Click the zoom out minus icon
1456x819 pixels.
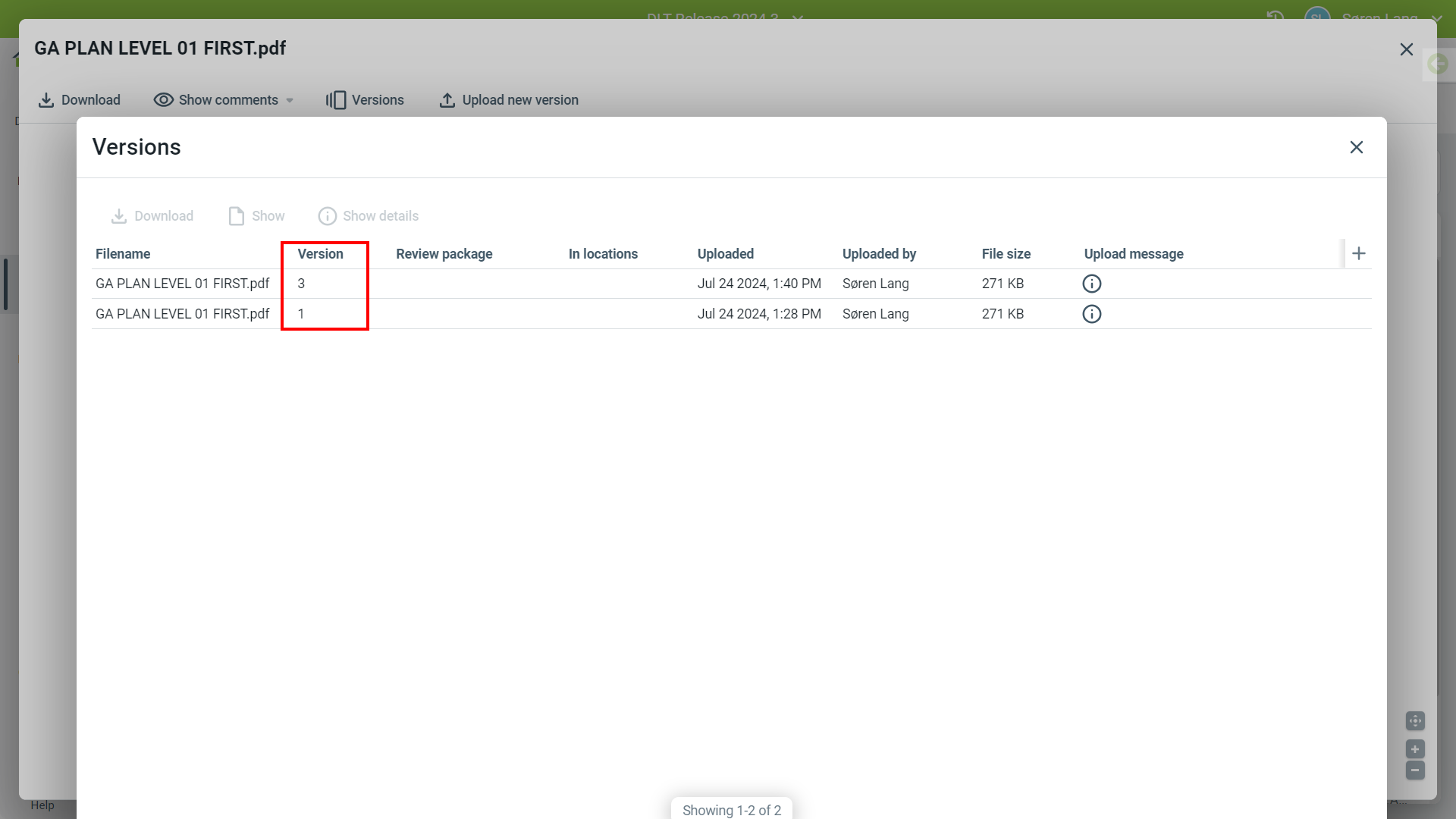coord(1415,770)
